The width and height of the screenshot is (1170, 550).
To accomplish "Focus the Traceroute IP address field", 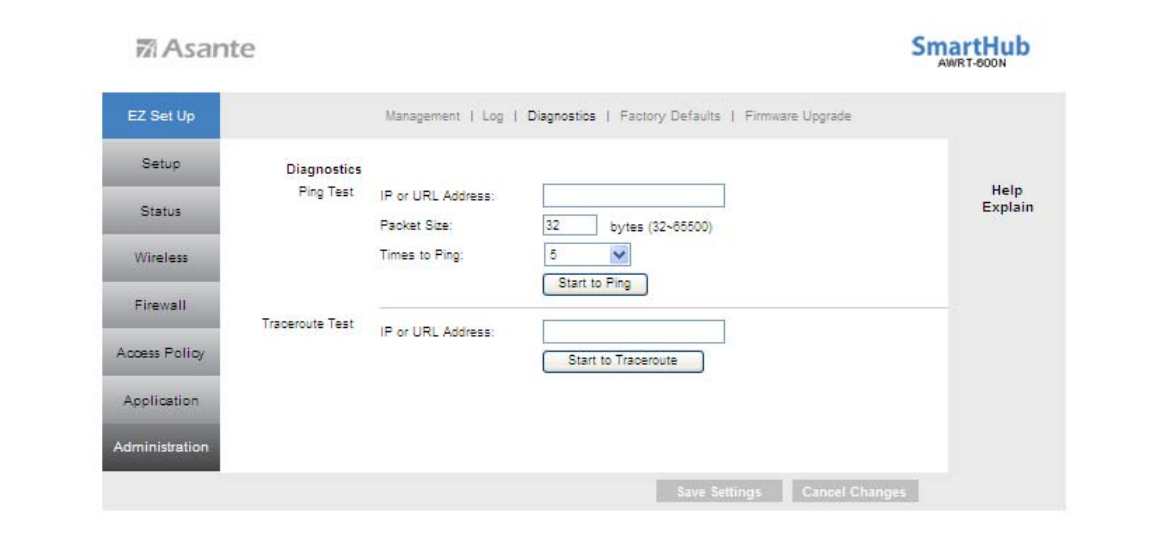I will coord(634,331).
